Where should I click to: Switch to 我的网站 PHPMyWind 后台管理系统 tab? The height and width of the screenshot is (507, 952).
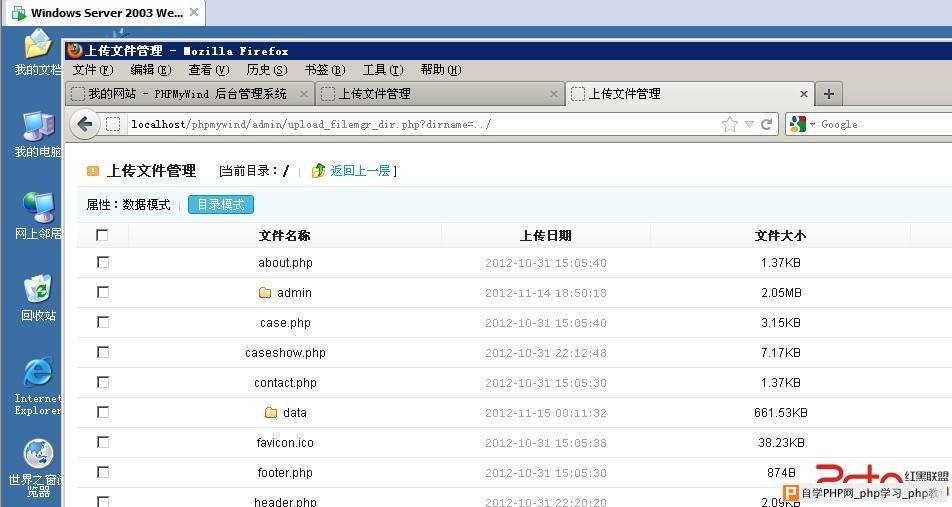pyautogui.click(x=188, y=94)
